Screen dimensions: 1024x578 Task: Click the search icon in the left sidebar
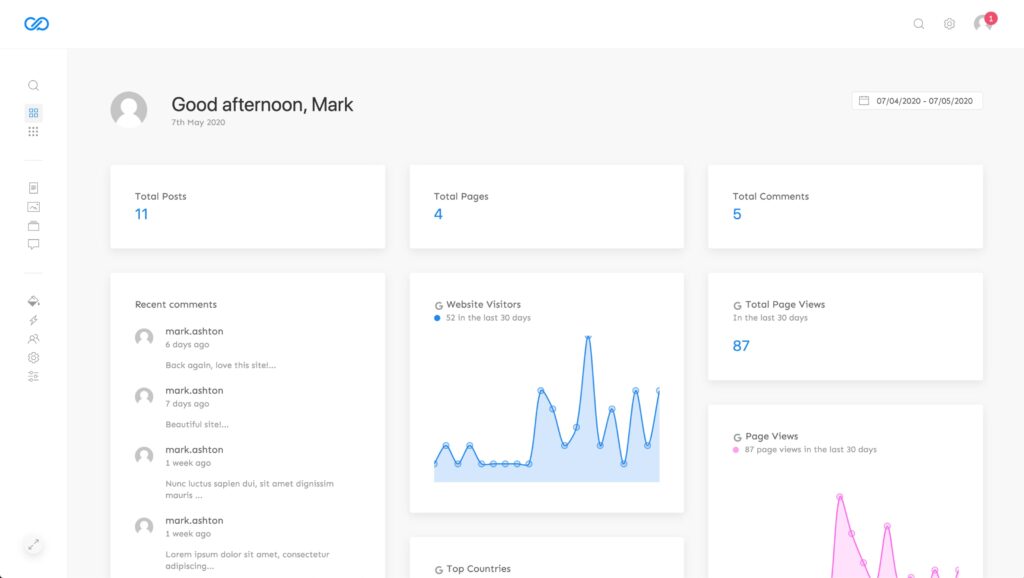point(33,86)
